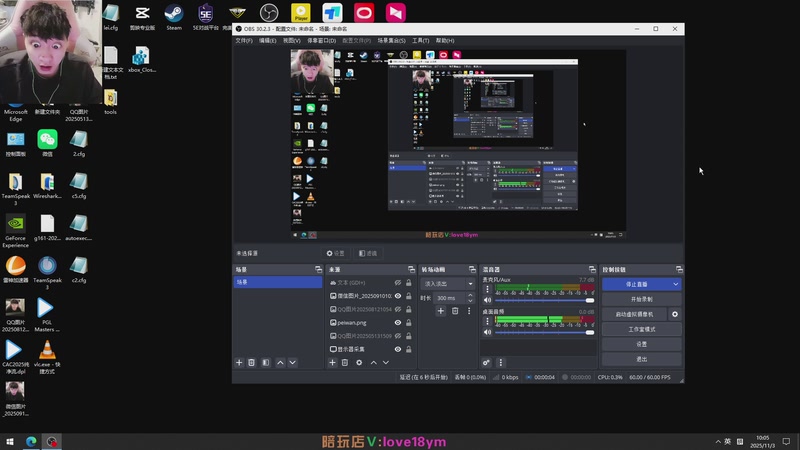The height and width of the screenshot is (450, 800).
Task: Toggle lock on peiwan.png source
Action: pyautogui.click(x=409, y=322)
